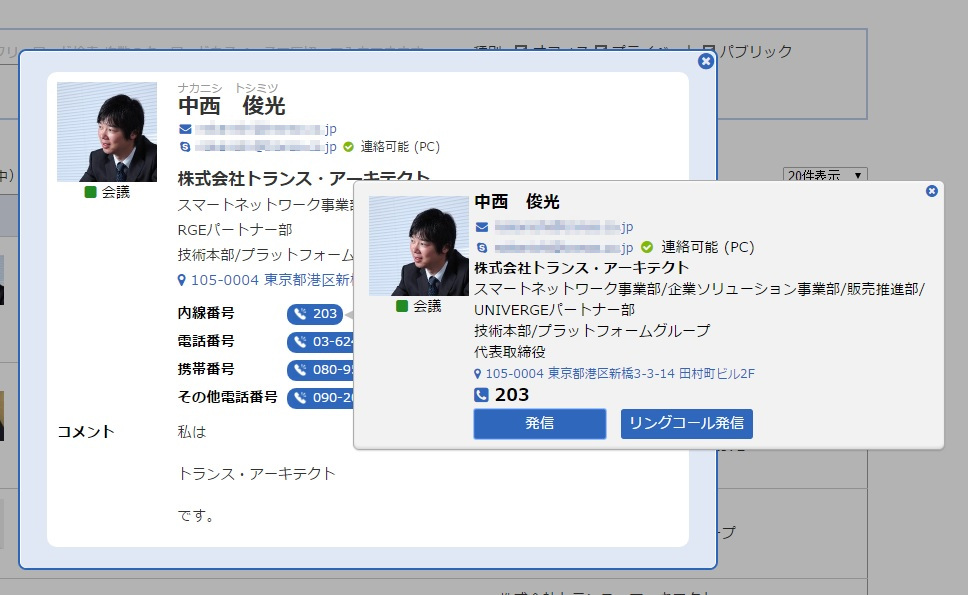Open the address link in the call popup
968x595 pixels.
pos(620,373)
